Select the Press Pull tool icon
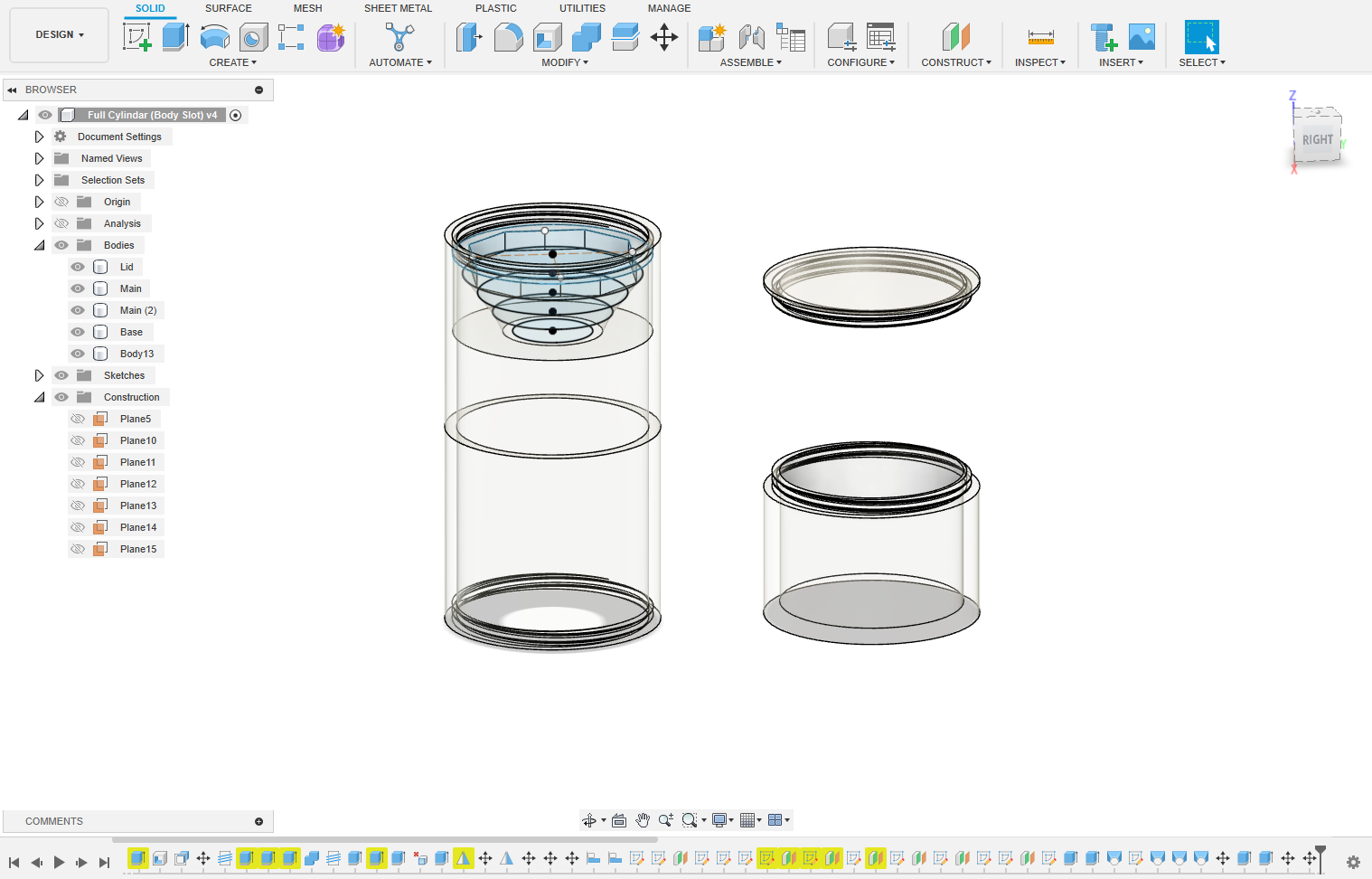Screen dimensions: 1372x879 click(x=469, y=37)
